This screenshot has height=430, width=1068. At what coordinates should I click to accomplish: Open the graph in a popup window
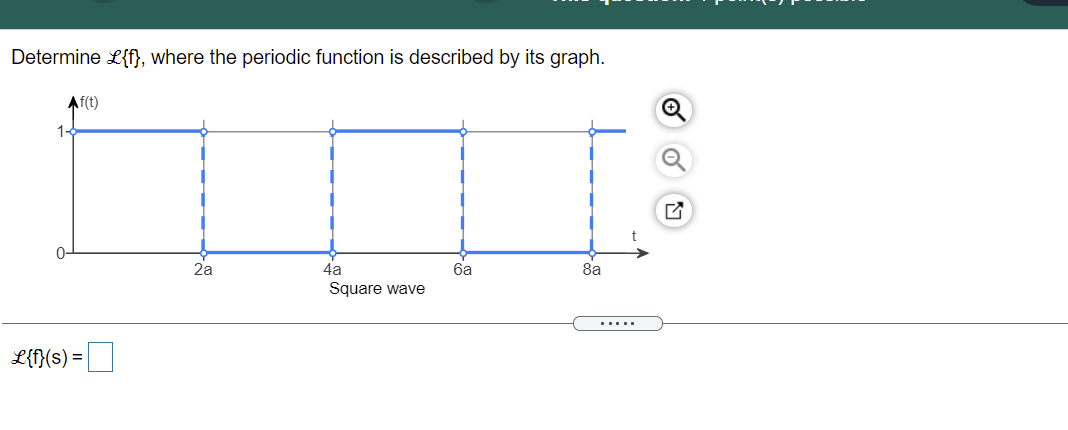tap(674, 211)
